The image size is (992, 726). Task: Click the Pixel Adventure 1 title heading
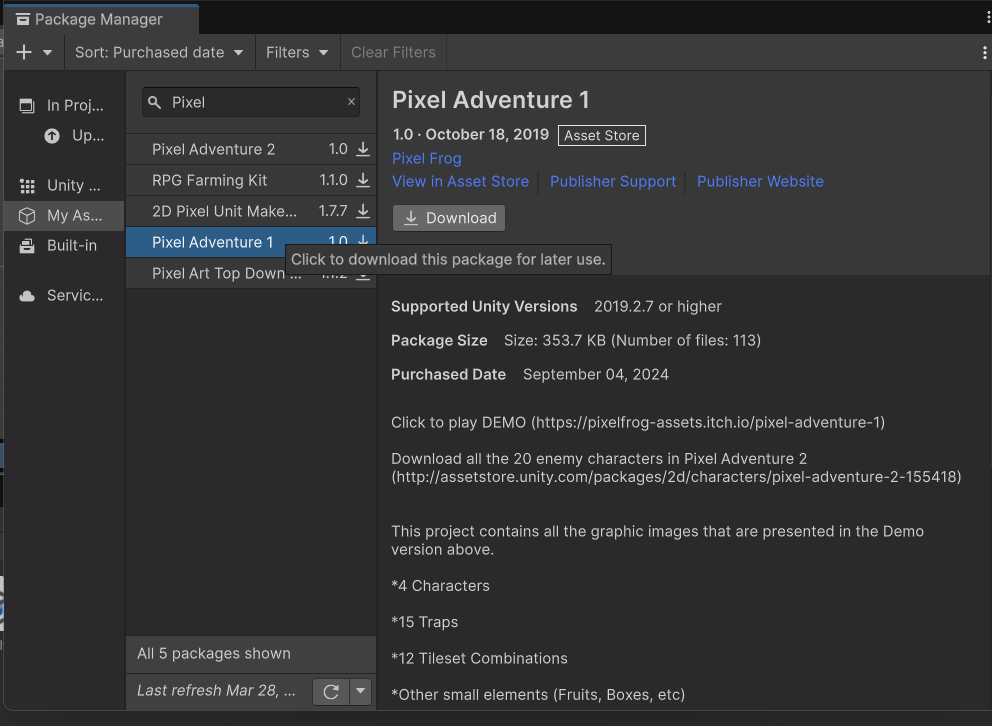[x=490, y=100]
